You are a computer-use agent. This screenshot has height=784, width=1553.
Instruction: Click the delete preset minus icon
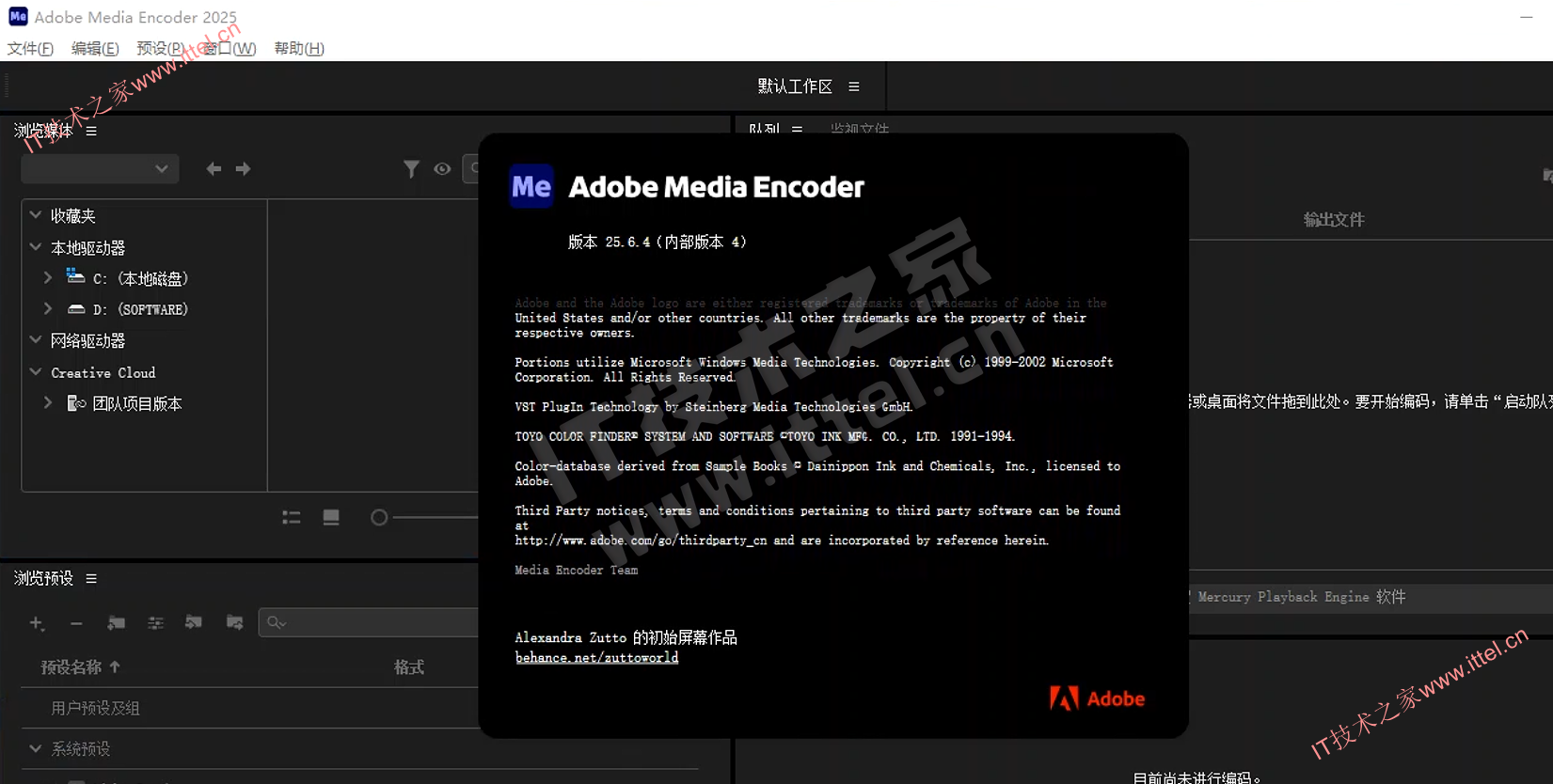point(76,623)
